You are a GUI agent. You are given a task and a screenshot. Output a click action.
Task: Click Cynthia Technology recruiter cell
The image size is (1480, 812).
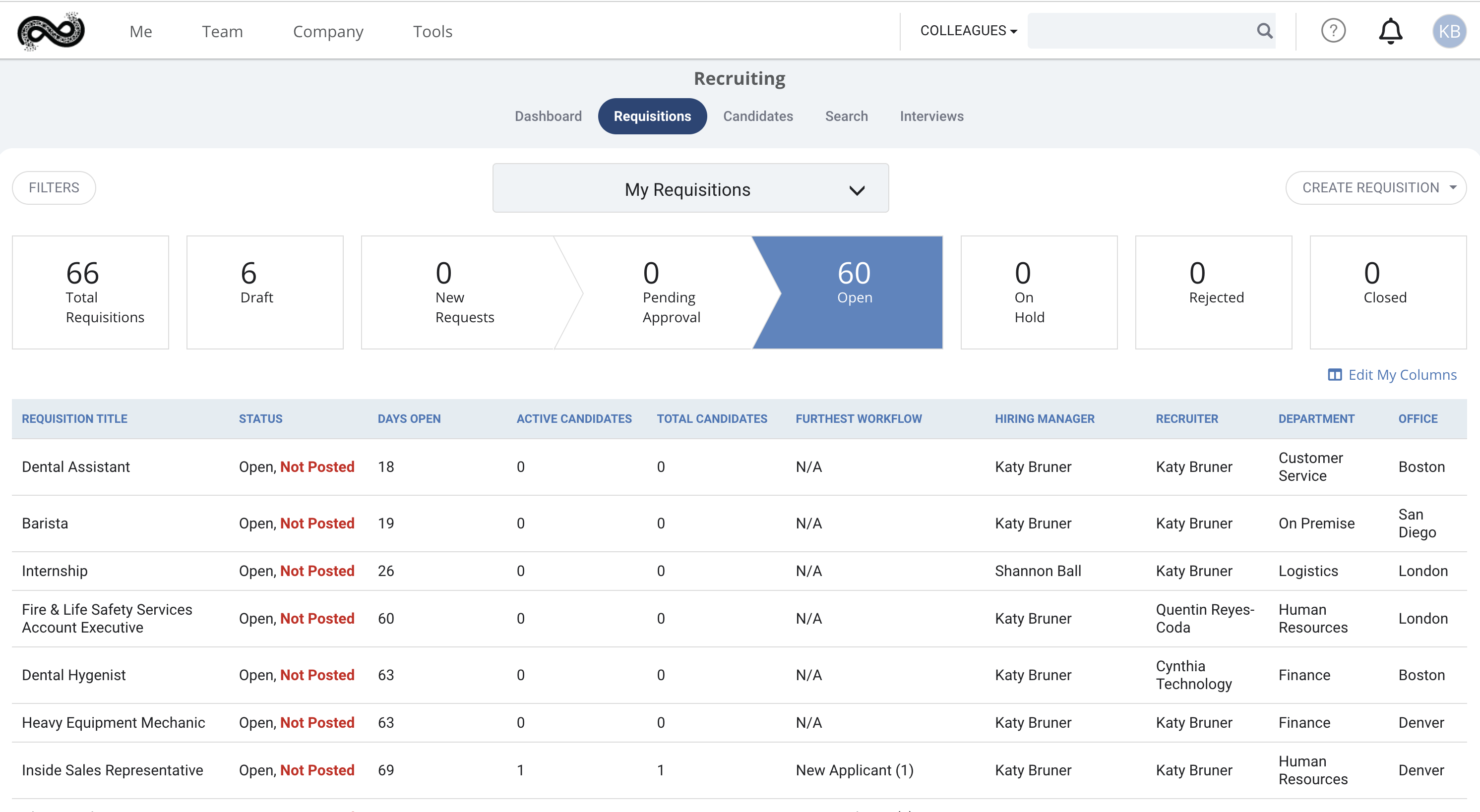[x=1194, y=674]
